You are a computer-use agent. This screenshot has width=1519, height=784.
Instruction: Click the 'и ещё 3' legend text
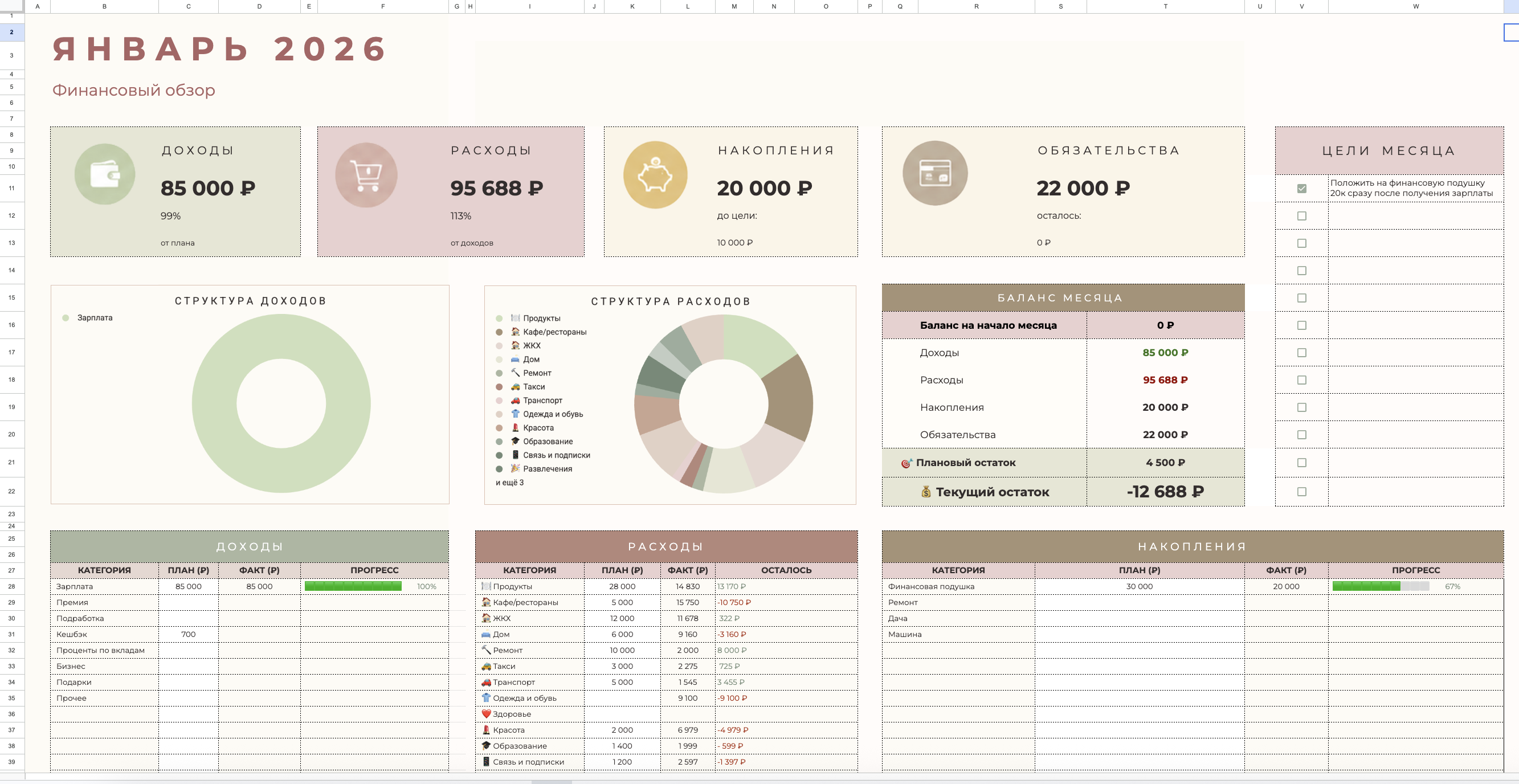click(x=509, y=482)
